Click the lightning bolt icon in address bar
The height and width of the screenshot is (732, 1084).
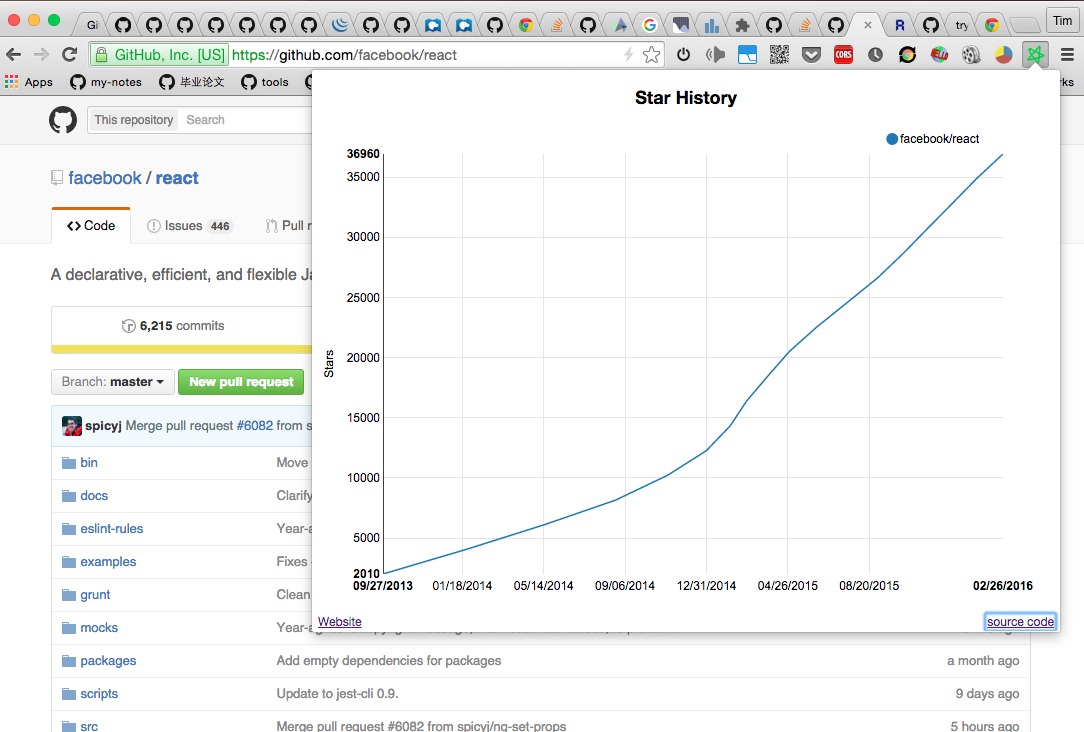[628, 55]
